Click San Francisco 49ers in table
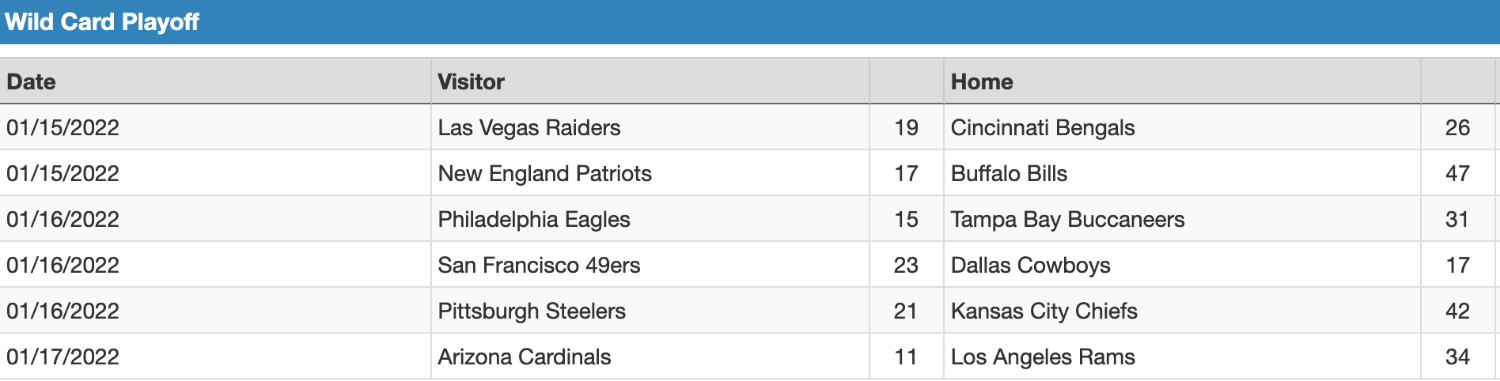 (x=539, y=266)
